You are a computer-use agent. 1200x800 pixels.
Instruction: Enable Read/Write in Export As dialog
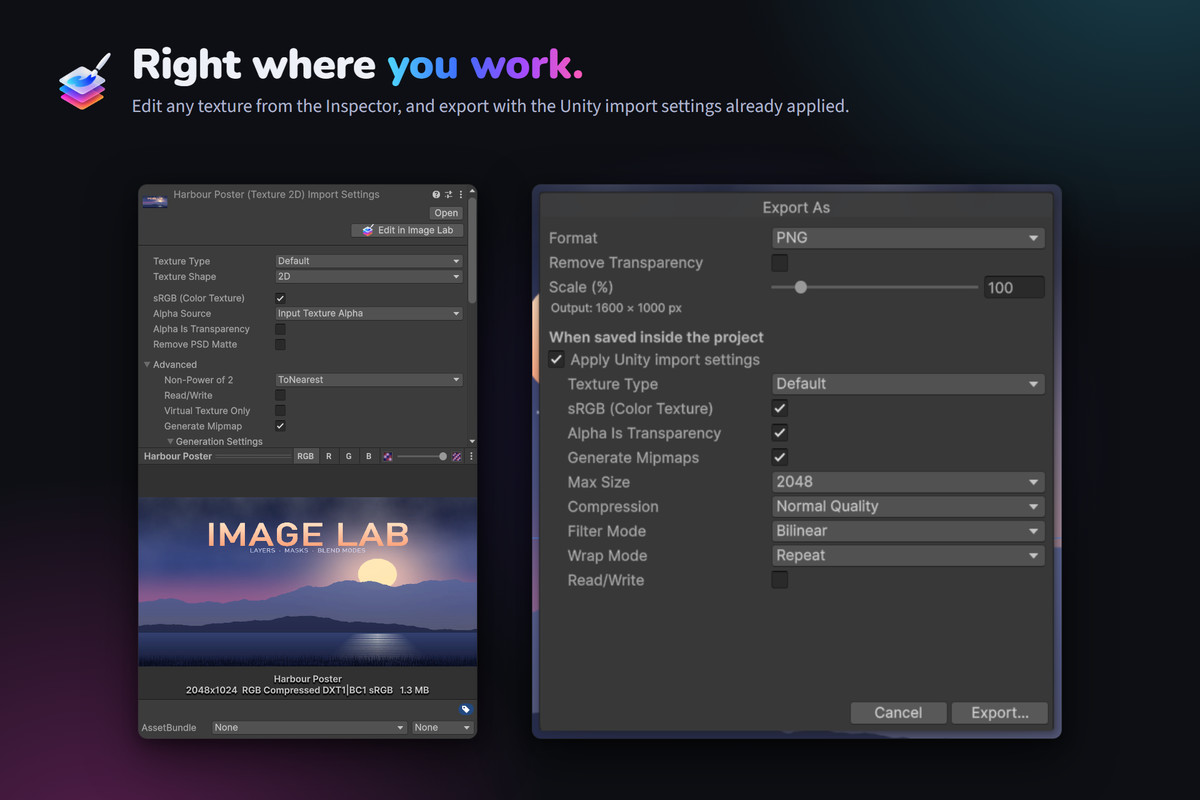780,580
